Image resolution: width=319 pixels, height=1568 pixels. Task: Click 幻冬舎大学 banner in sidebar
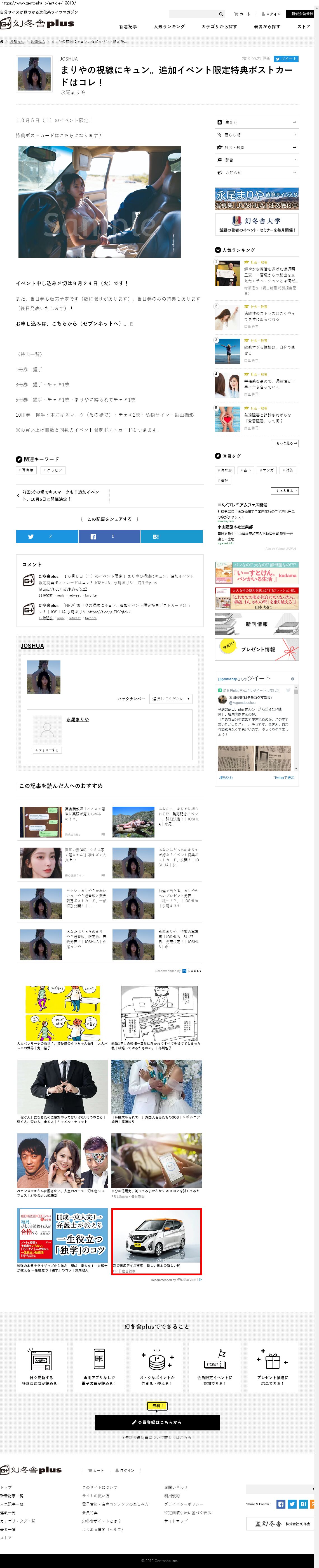(x=257, y=224)
